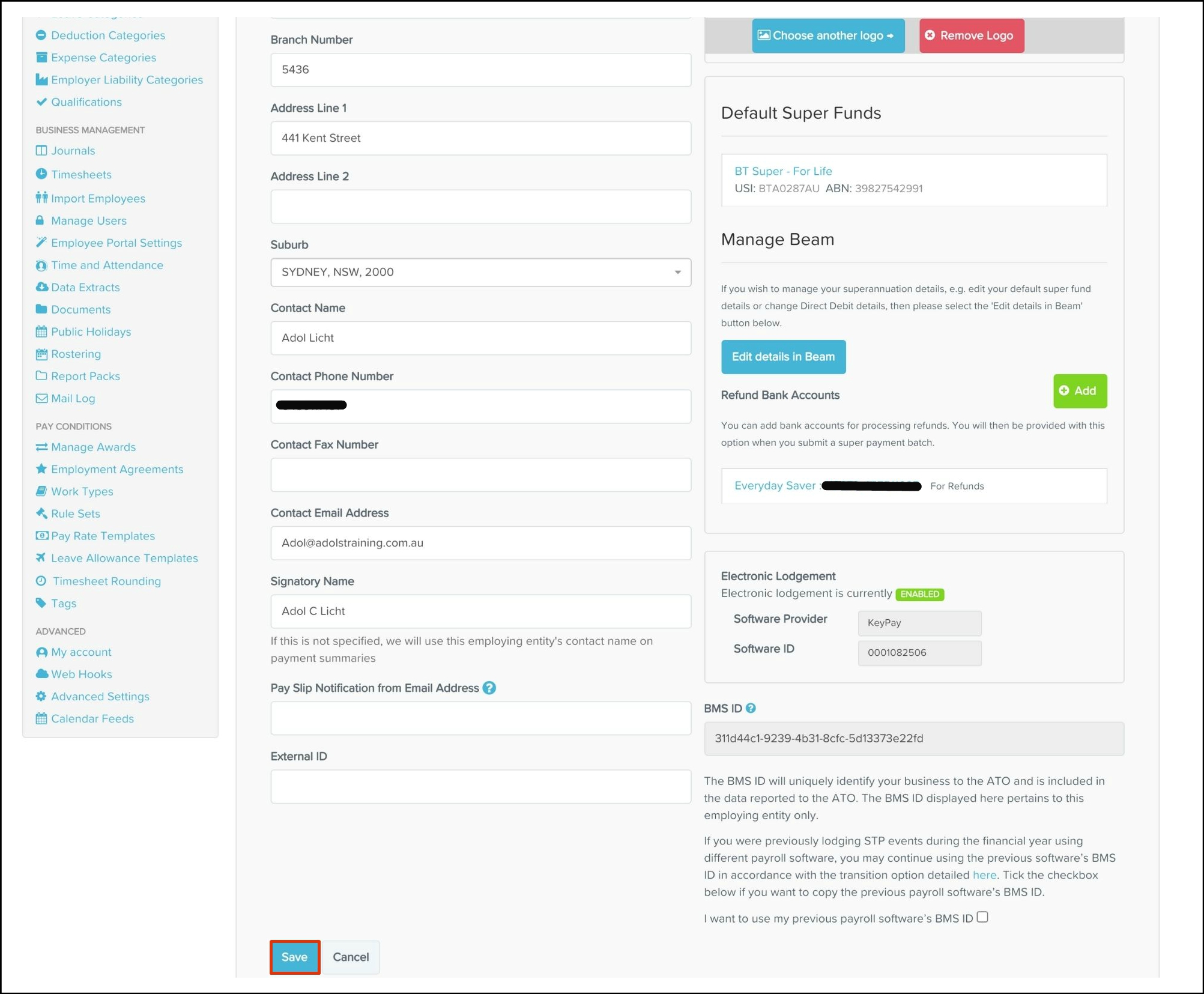The image size is (1204, 994).
Task: Click the Manage Users lock icon
Action: 40,220
